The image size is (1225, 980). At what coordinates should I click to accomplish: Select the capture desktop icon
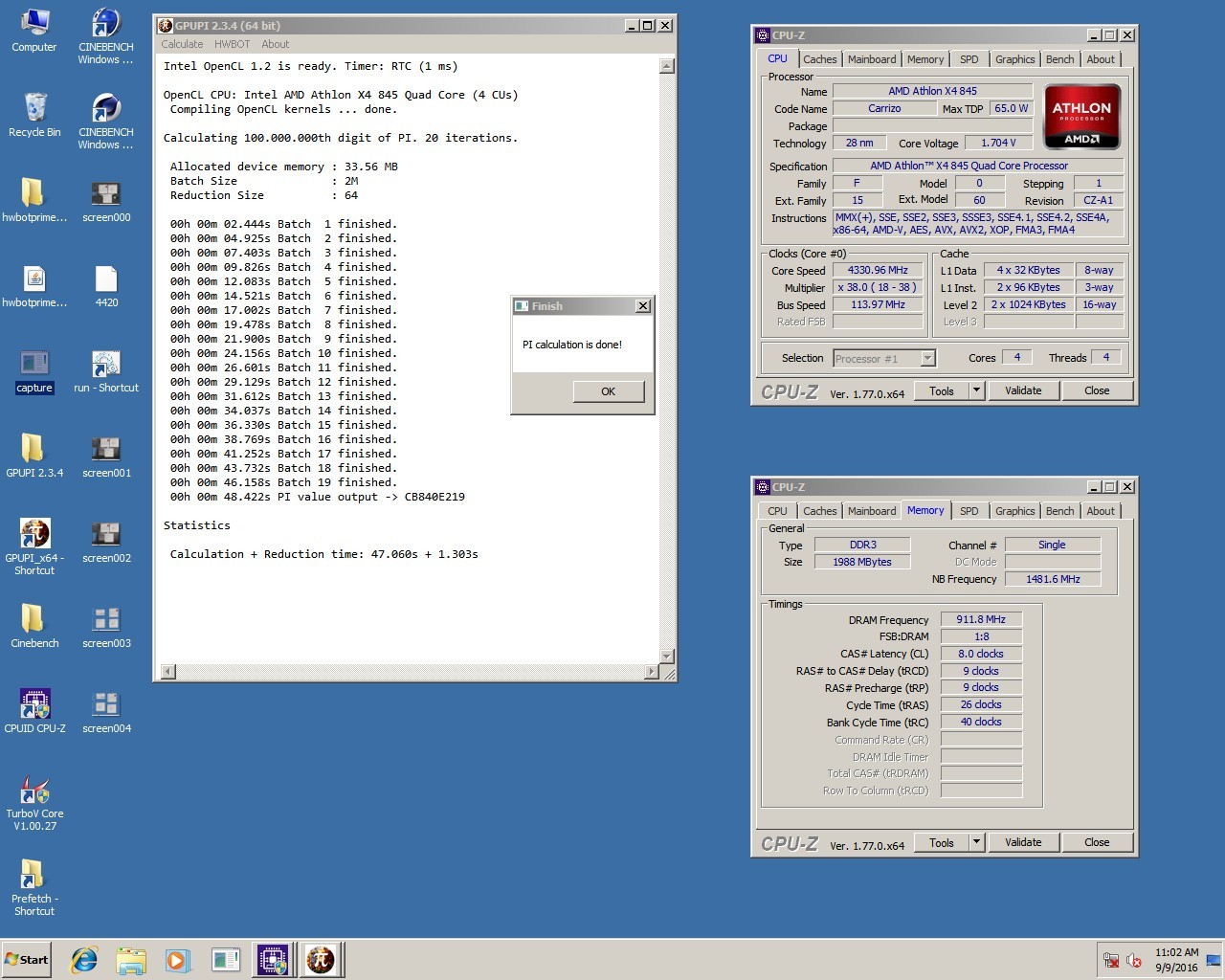pyautogui.click(x=34, y=371)
